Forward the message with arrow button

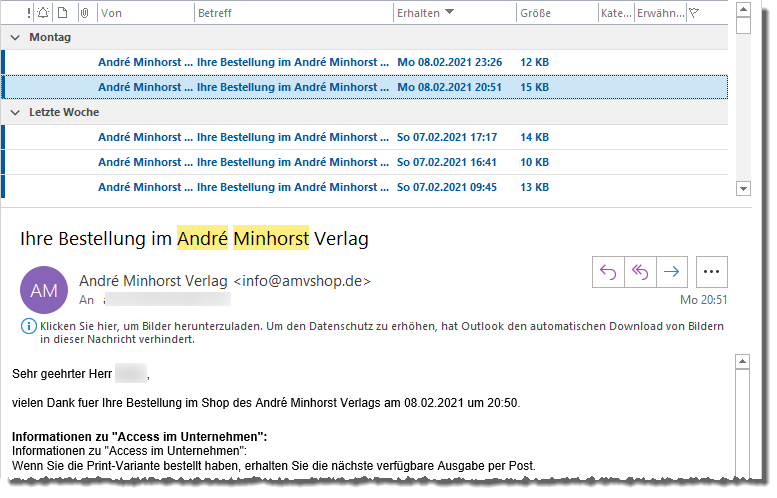pos(671,272)
